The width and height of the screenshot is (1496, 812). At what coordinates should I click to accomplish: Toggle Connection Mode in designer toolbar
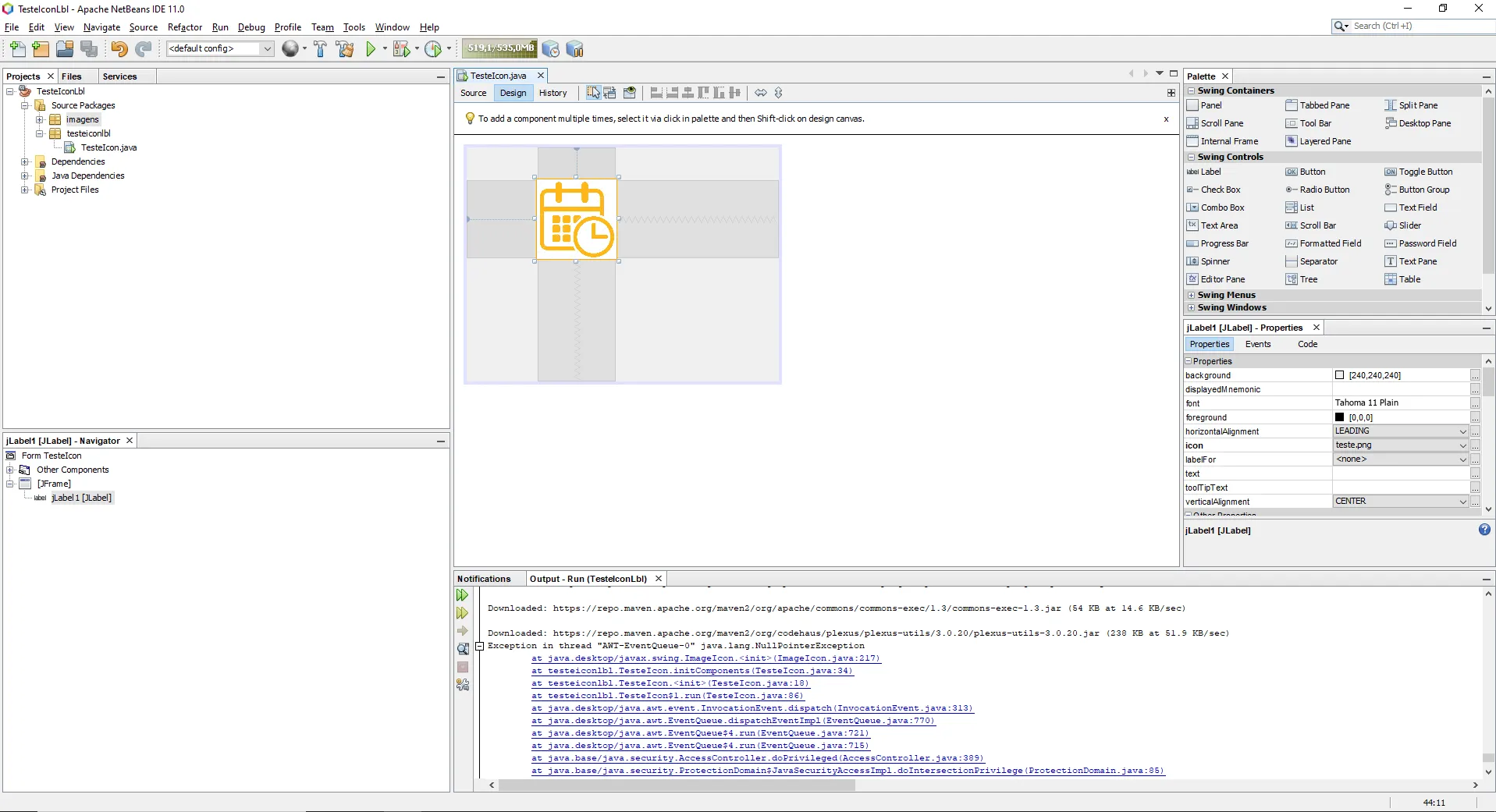610,93
